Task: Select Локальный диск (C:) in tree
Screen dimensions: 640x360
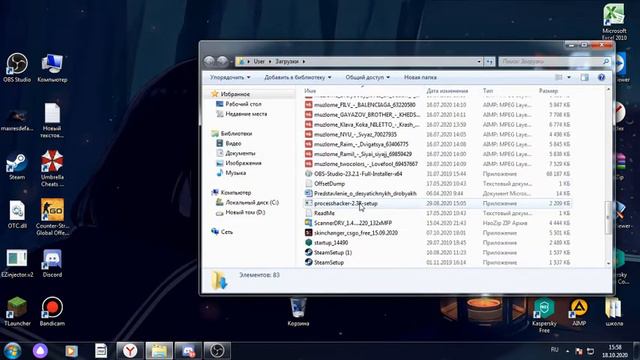Action: point(252,202)
